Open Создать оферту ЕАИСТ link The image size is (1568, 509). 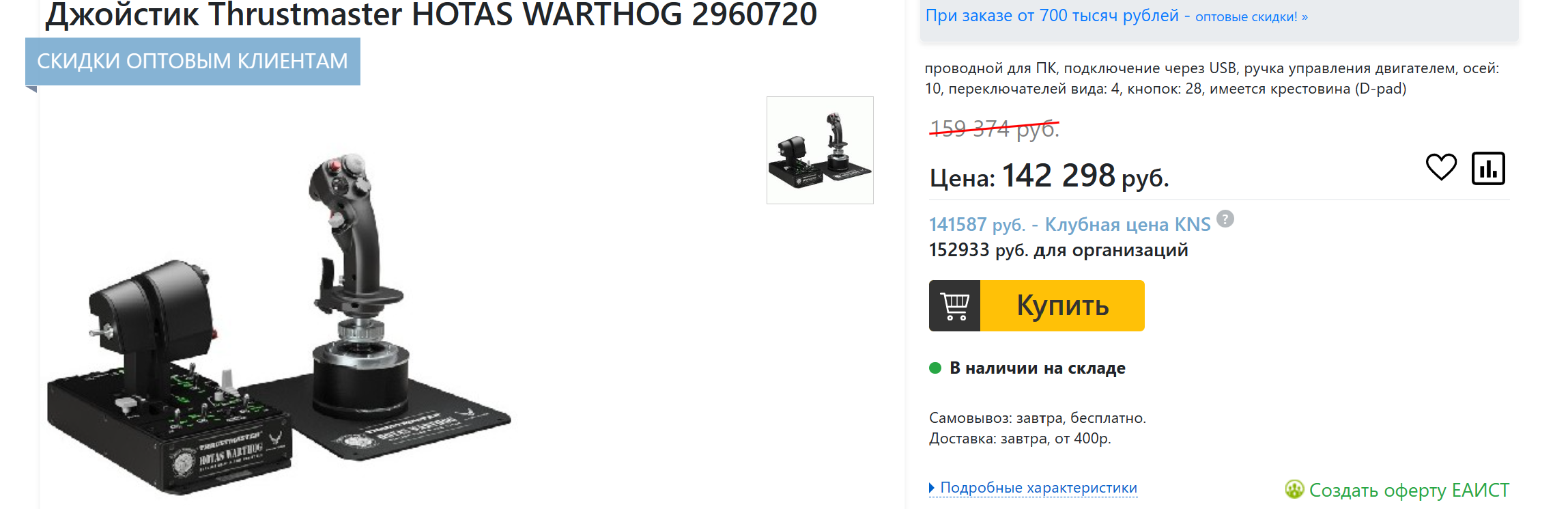point(1409,490)
